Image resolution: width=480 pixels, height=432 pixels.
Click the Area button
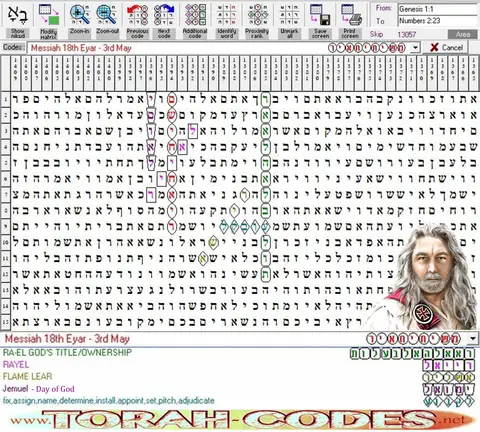coord(463,34)
